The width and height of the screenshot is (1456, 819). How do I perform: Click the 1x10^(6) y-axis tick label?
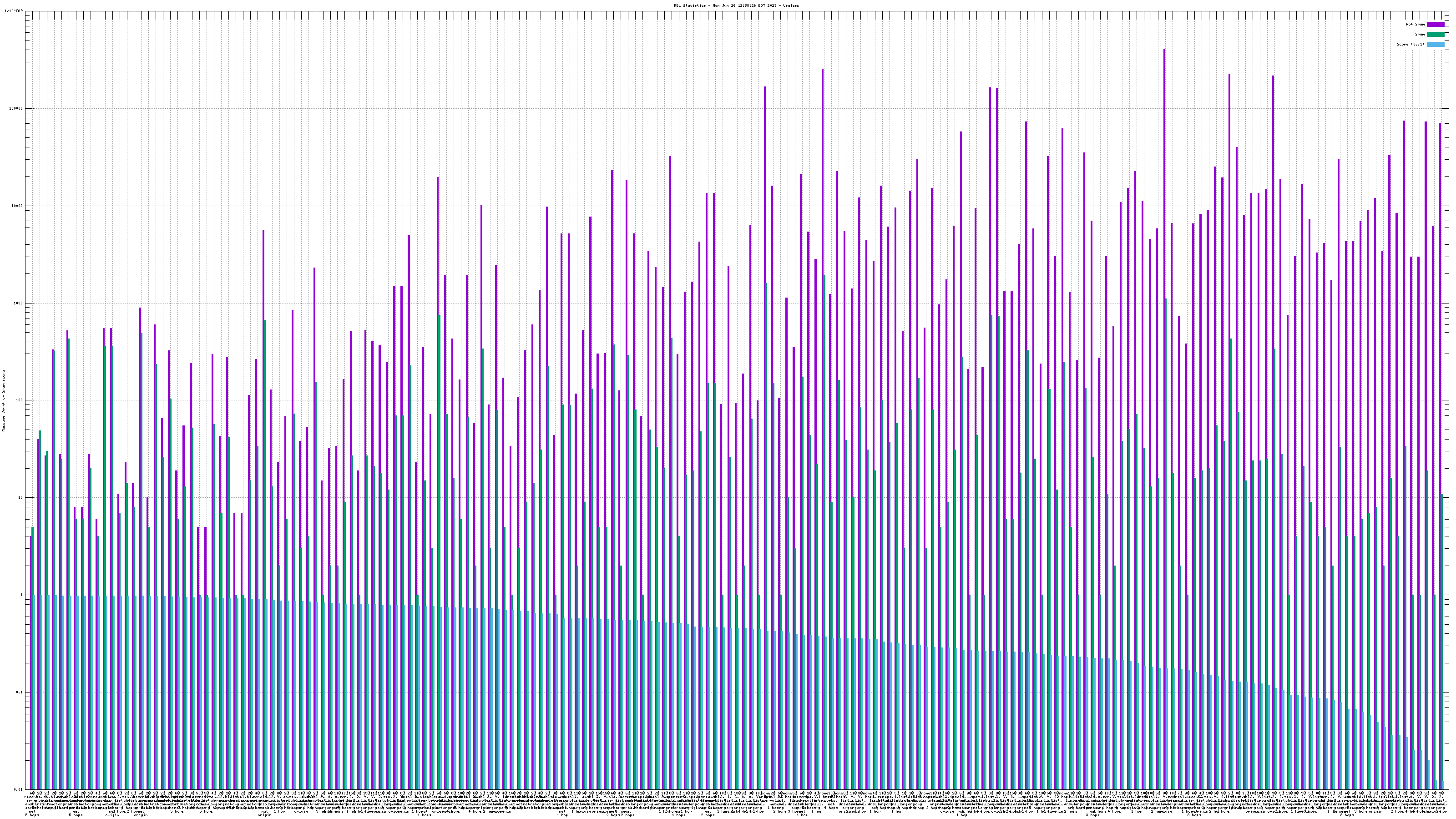coord(14,11)
